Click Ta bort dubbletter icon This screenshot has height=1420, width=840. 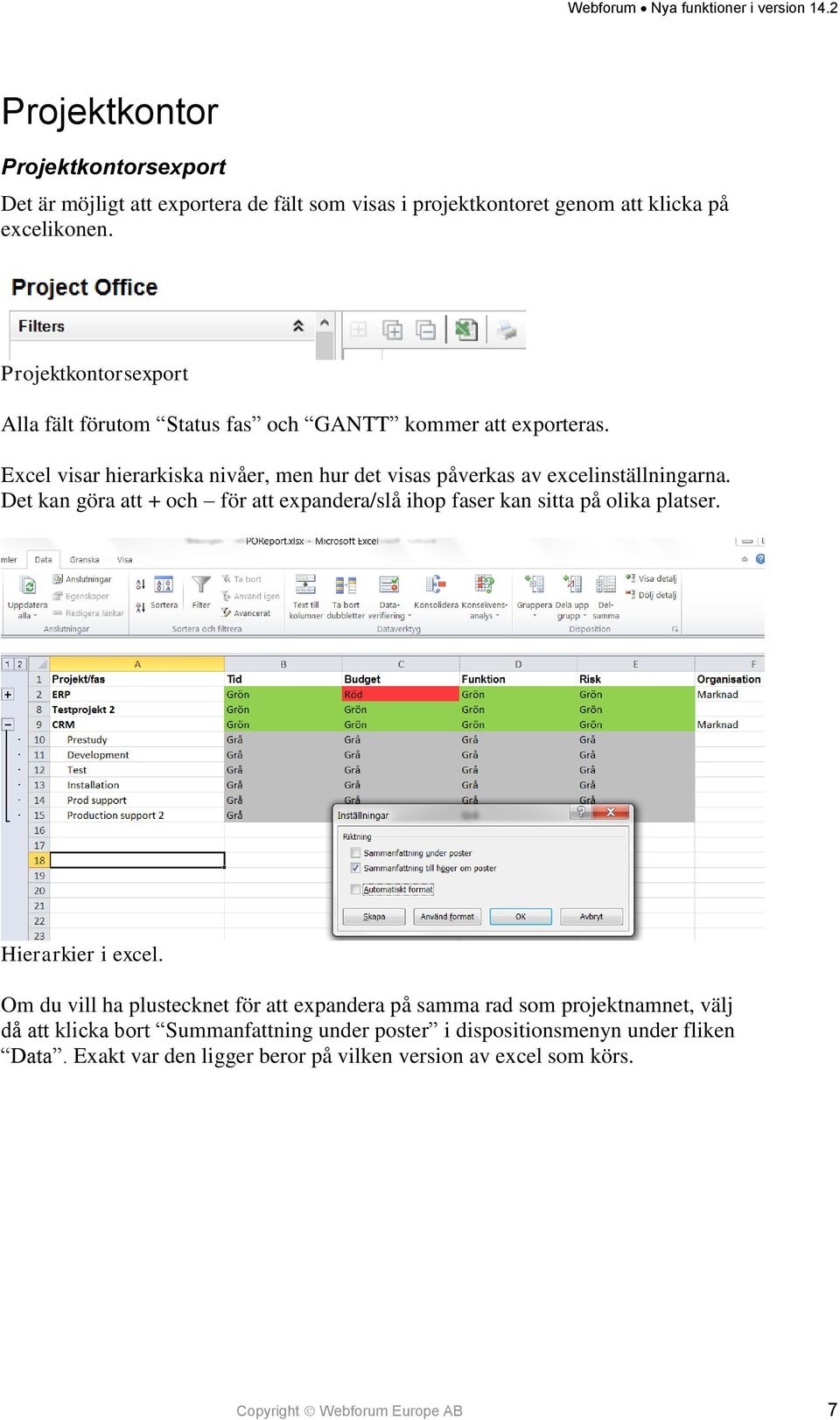[346, 584]
